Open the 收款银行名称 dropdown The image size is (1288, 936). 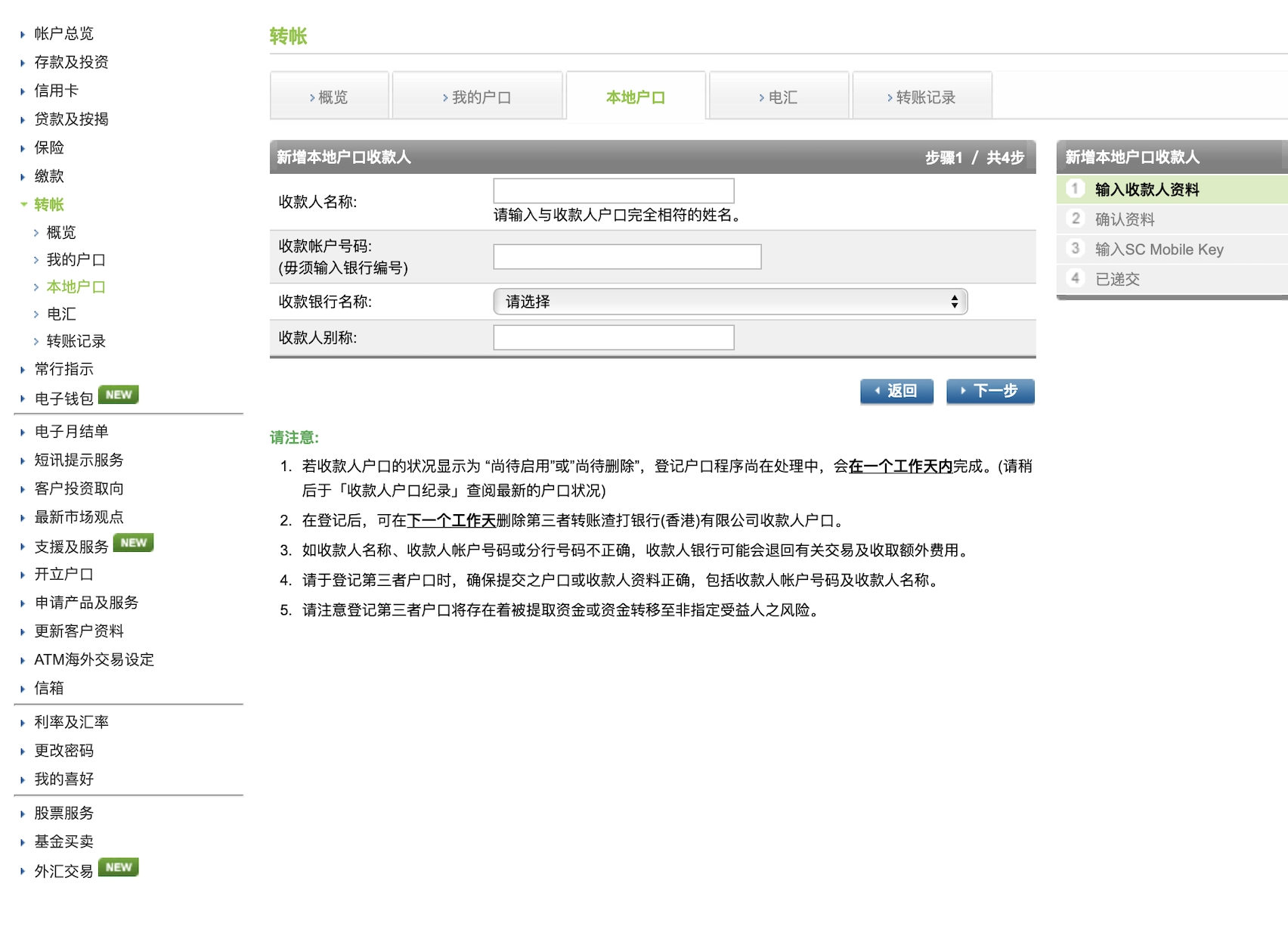[729, 302]
